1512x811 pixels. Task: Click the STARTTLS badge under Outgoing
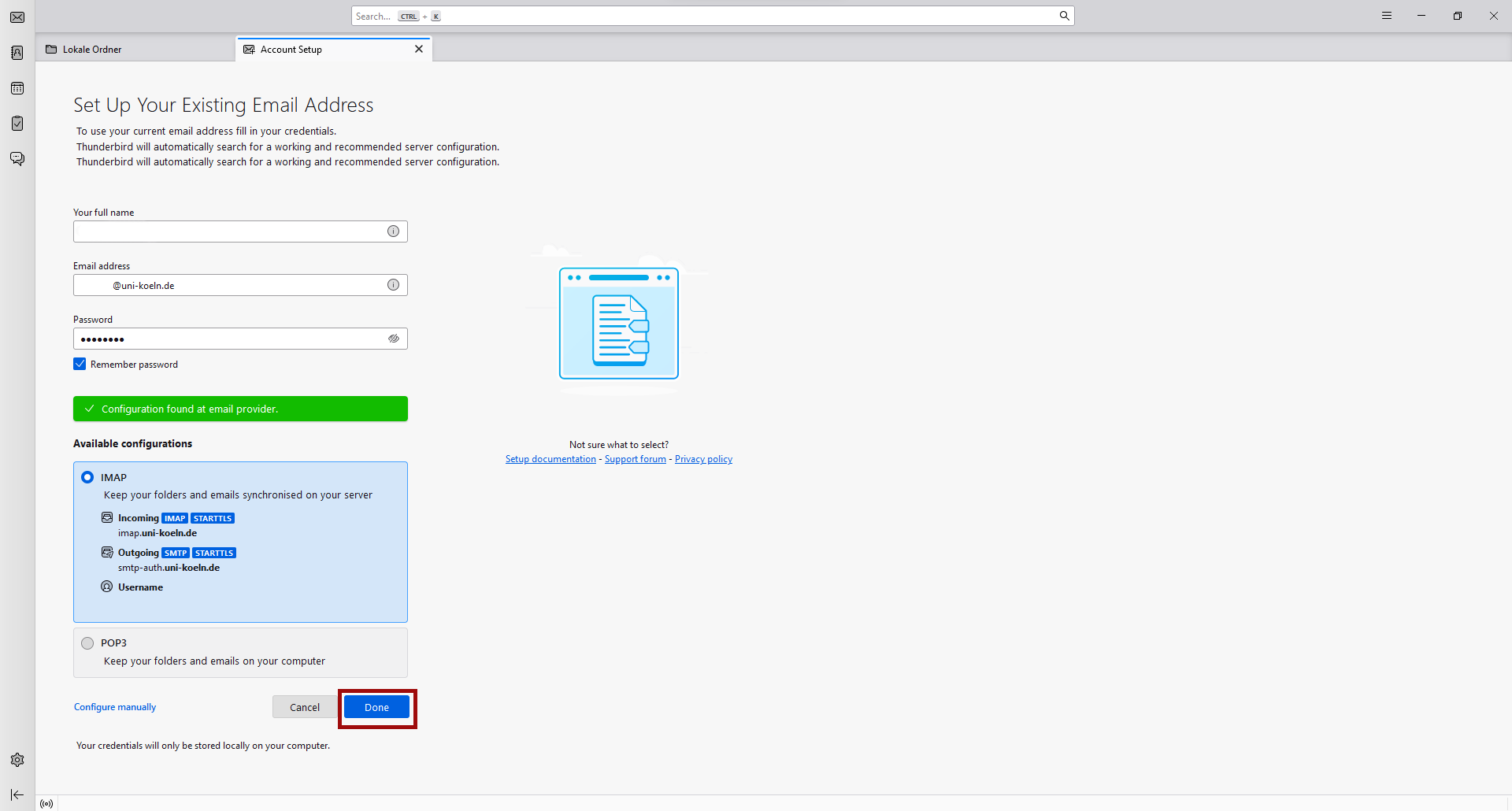tap(214, 553)
